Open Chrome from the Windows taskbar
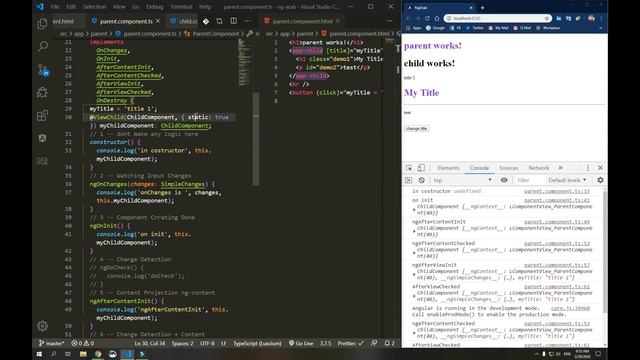Screen dimensions: 640x360 [98, 354]
